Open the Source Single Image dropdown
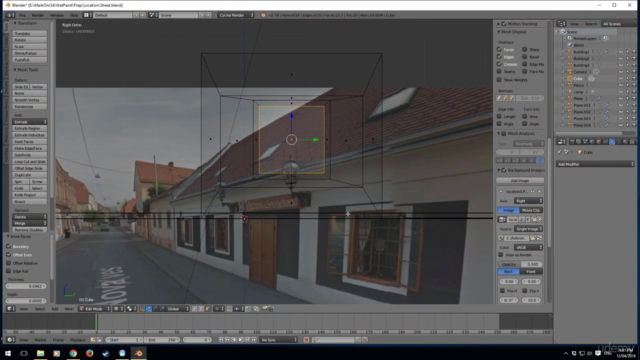640x360 pixels. pyautogui.click(x=528, y=229)
